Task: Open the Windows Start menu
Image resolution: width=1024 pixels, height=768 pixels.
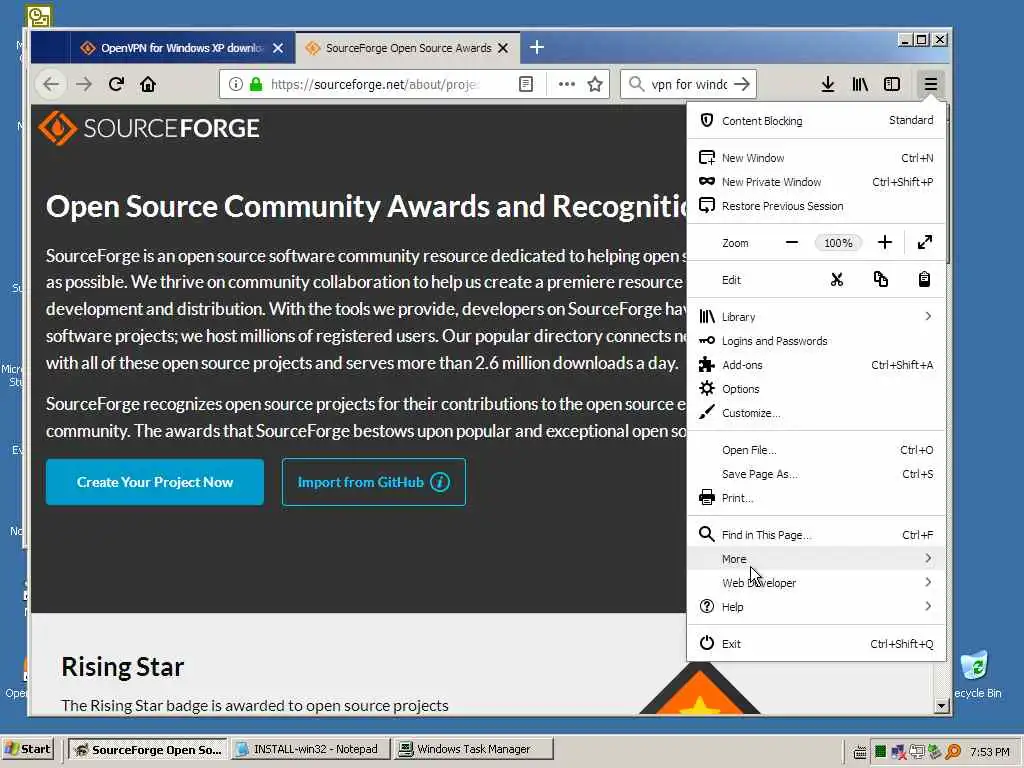Action: coord(28,749)
